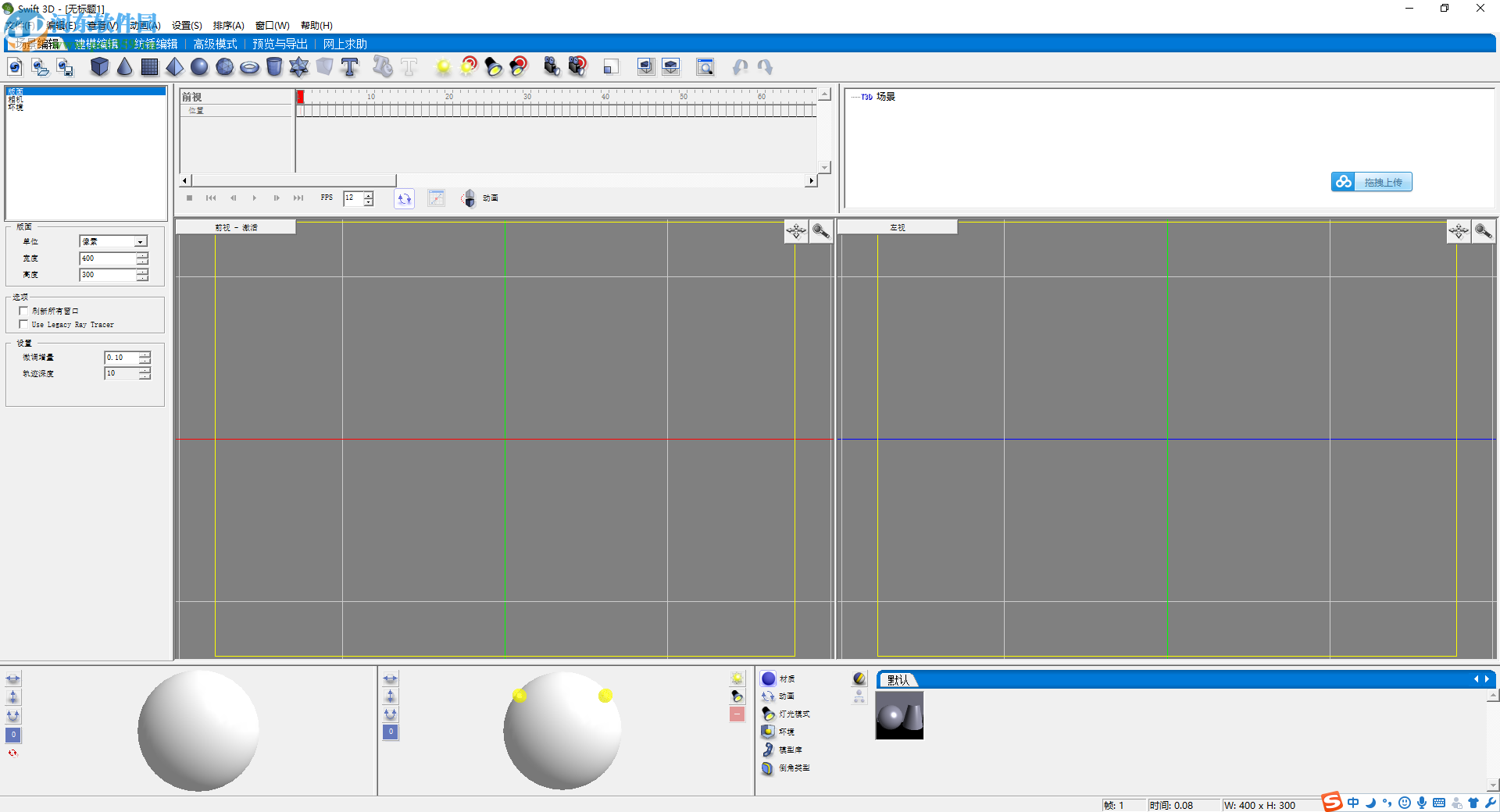The width and height of the screenshot is (1500, 812).
Task: Select the 3D text creation tool
Action: [x=349, y=67]
